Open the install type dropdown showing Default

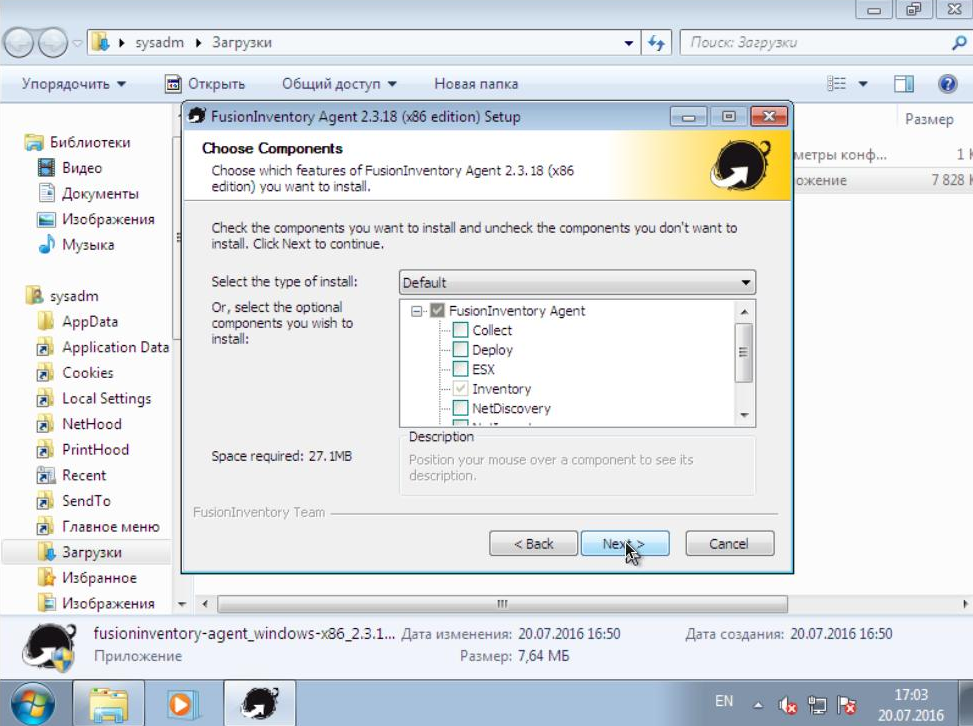click(577, 283)
